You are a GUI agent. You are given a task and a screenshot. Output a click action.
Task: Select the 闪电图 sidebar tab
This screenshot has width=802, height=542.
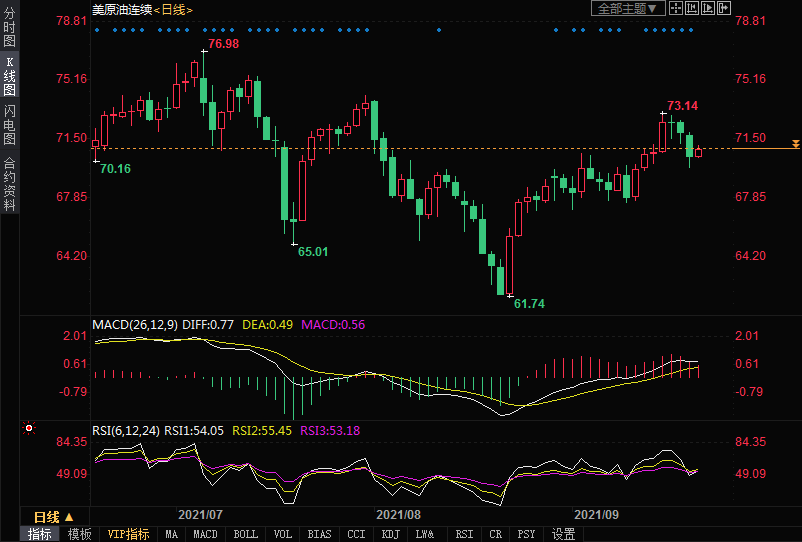(9, 123)
